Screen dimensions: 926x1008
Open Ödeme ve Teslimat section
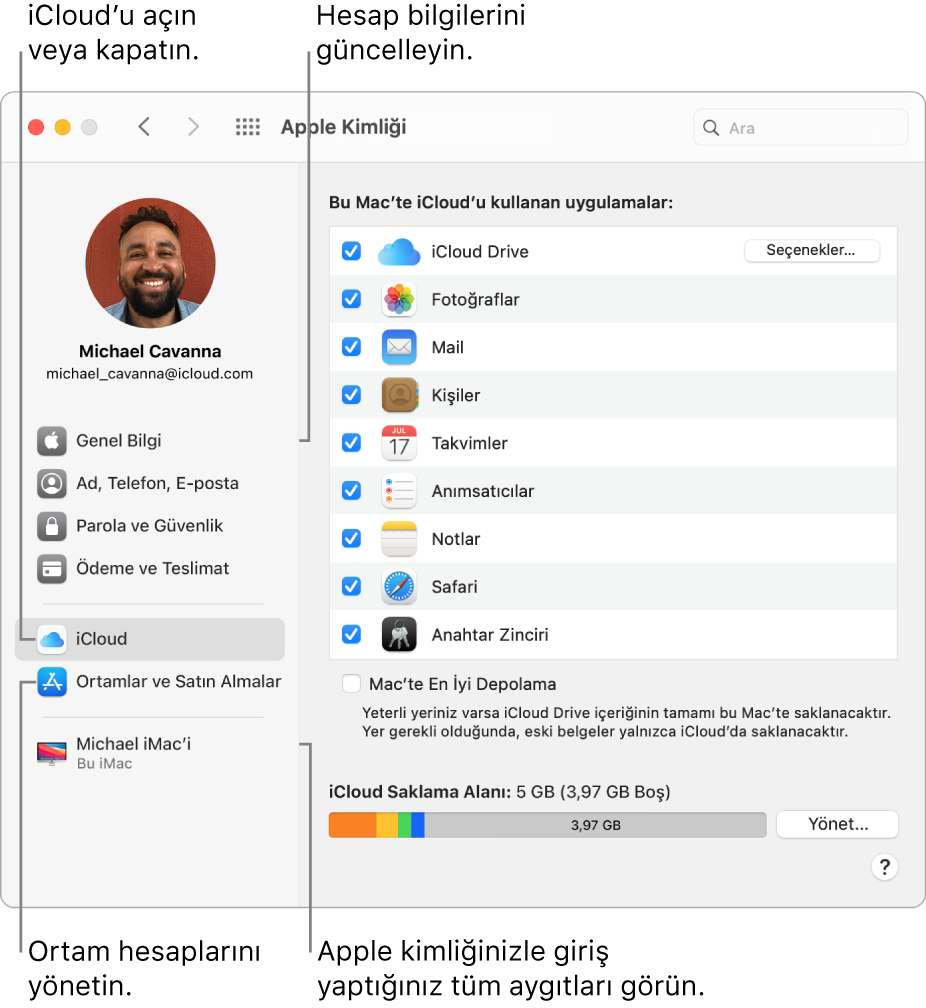pos(150,569)
